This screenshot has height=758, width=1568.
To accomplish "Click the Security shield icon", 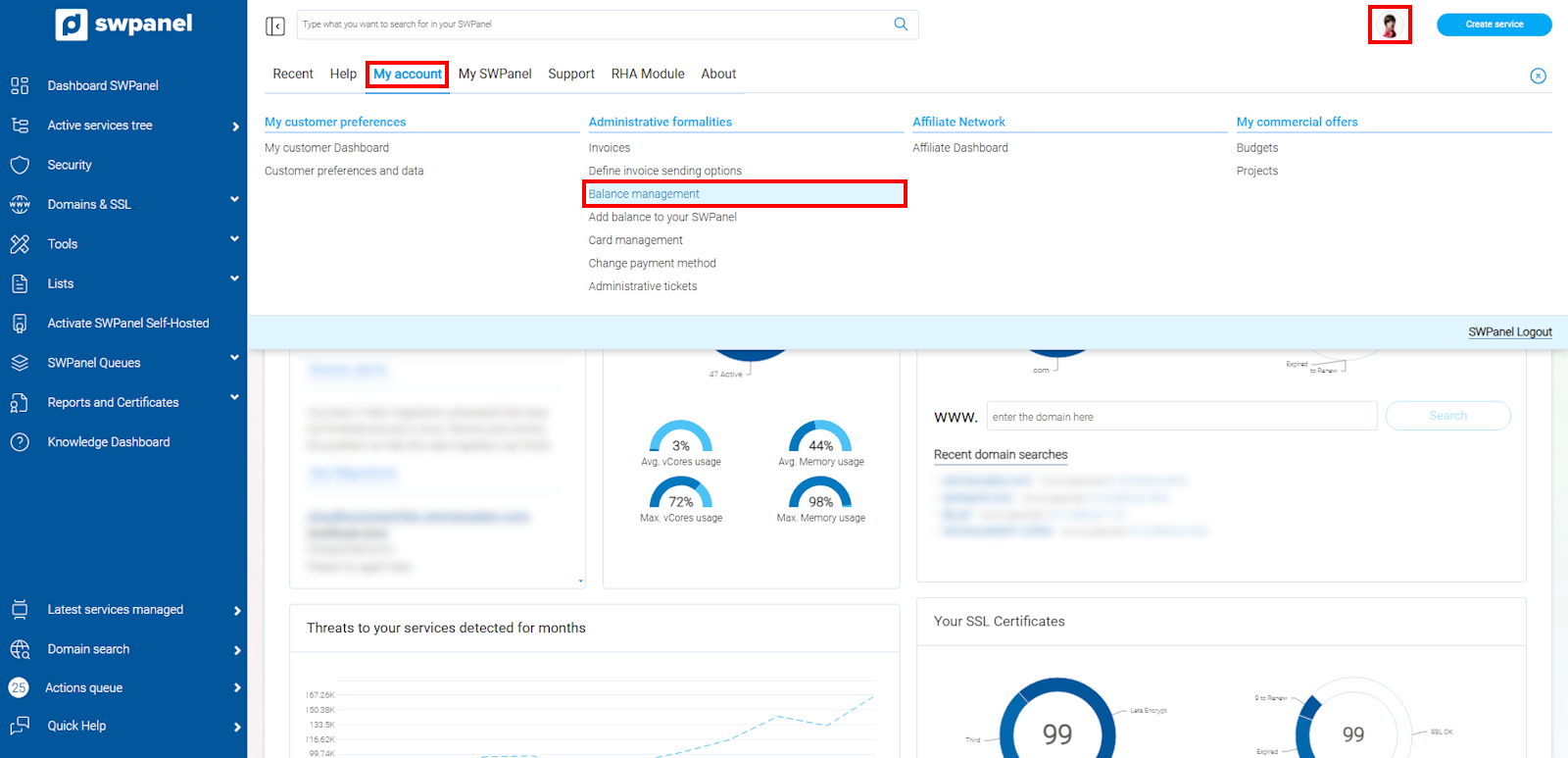I will (20, 165).
